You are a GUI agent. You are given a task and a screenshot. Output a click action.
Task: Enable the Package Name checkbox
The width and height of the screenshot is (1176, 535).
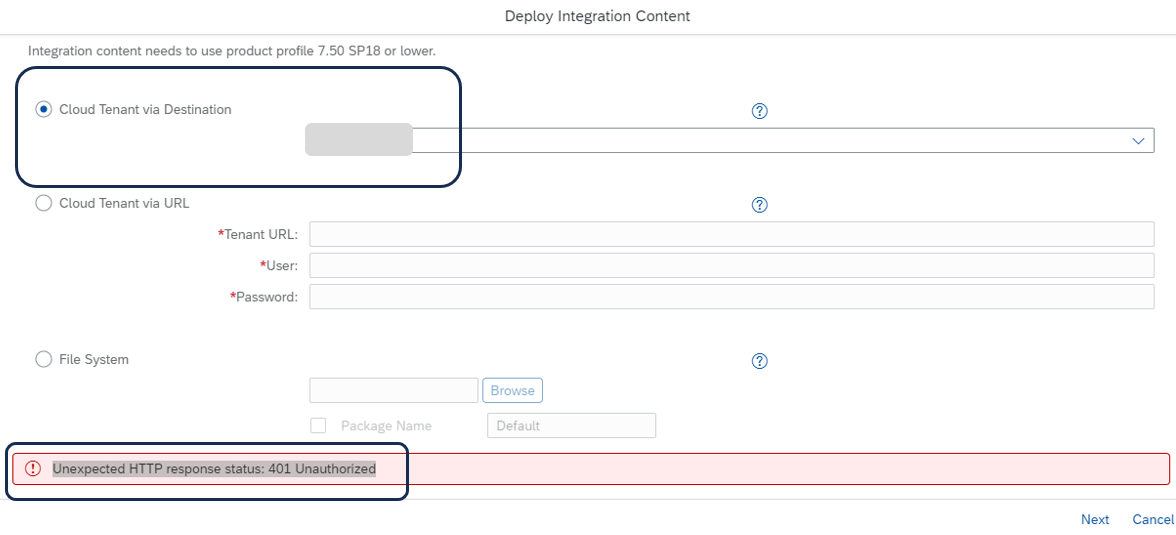(318, 425)
